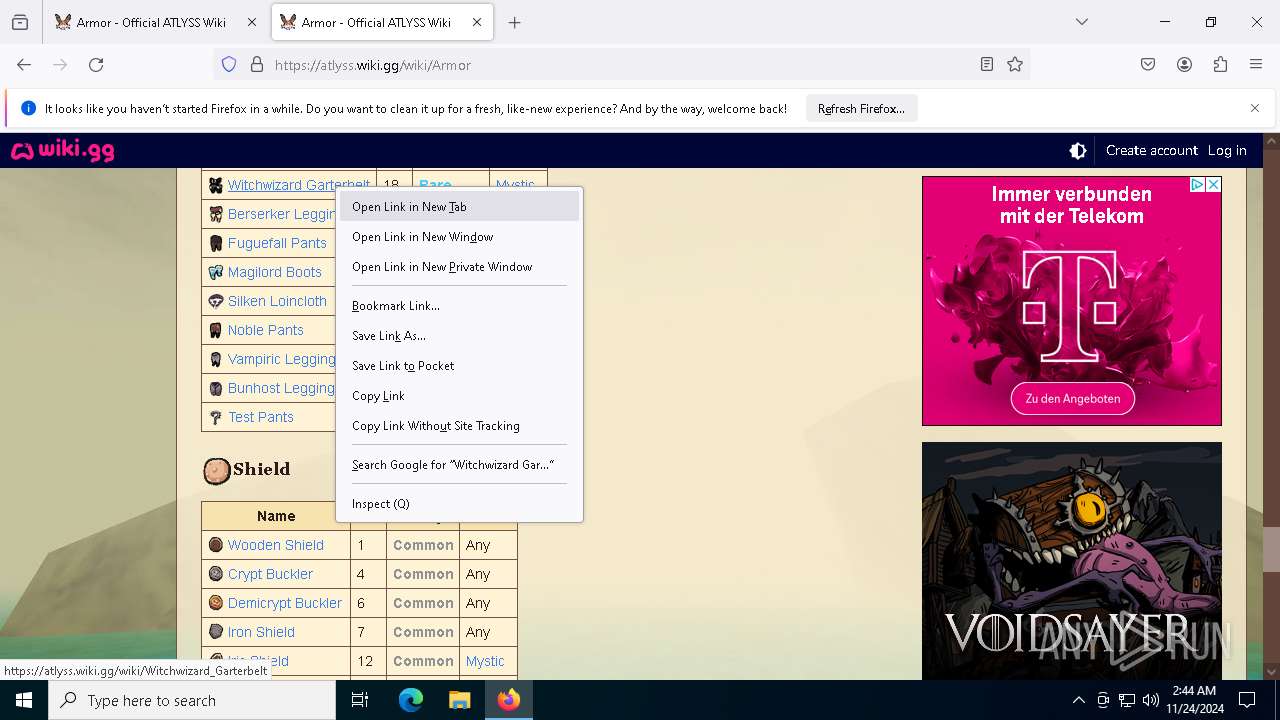The height and width of the screenshot is (720, 1280).
Task: Open tracking protection shield icon
Action: 229,65
